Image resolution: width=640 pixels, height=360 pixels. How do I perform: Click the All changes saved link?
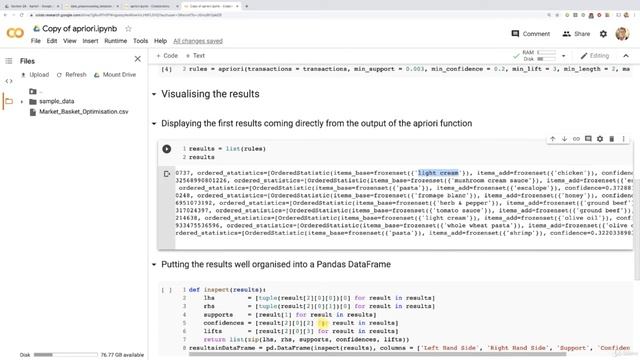[198, 41]
